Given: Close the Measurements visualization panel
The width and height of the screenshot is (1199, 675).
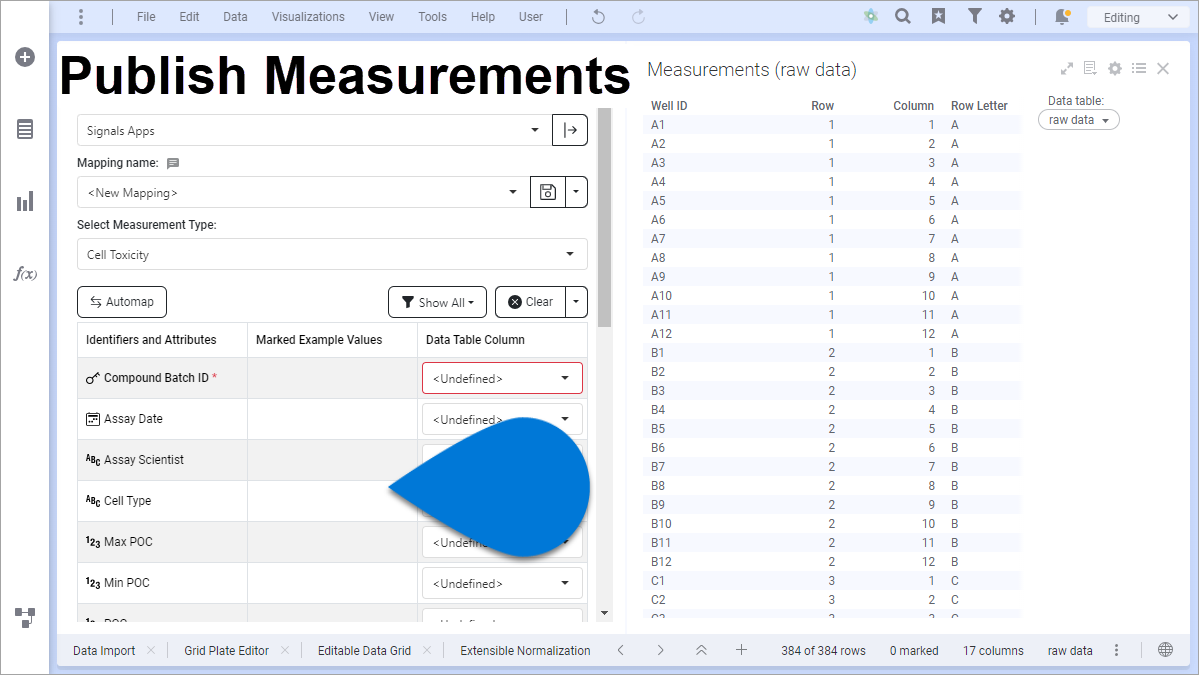Looking at the screenshot, I should click(1163, 69).
